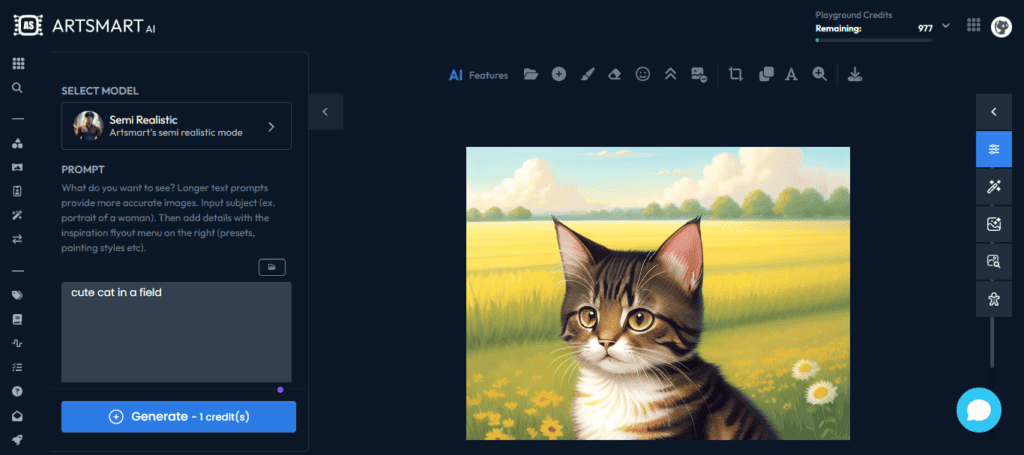This screenshot has height=455, width=1024.
Task: Click the PROMPT heading
Action: pos(83,170)
